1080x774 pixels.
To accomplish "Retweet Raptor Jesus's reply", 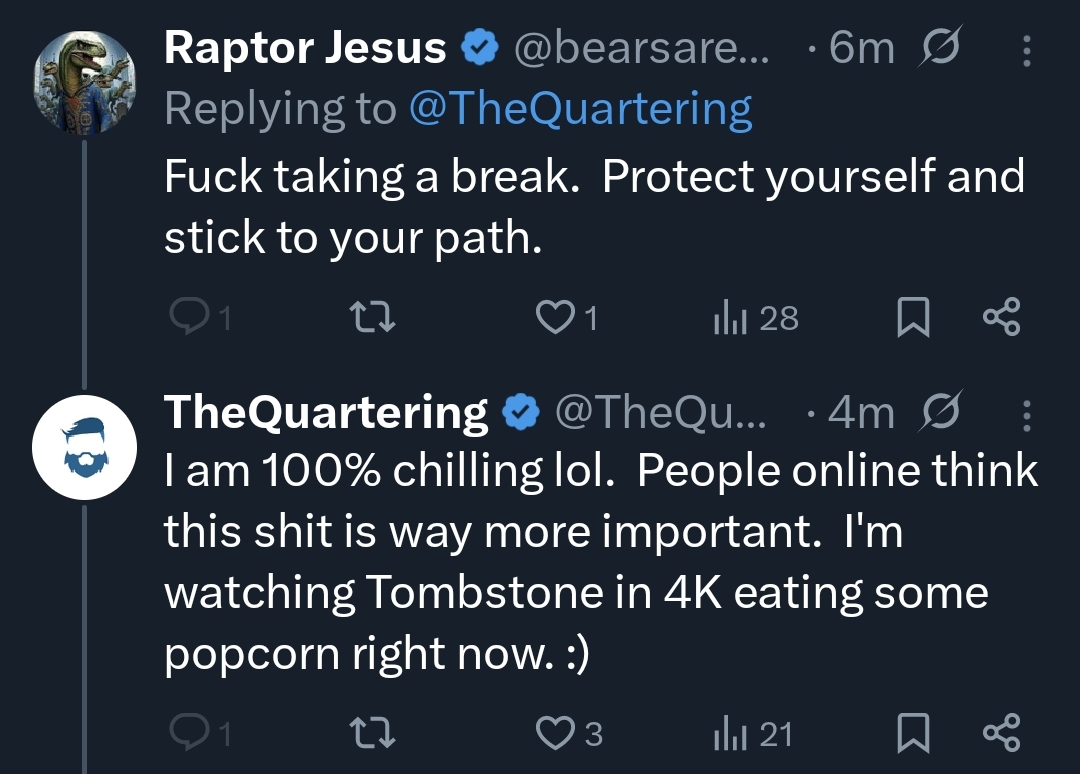I will [373, 317].
